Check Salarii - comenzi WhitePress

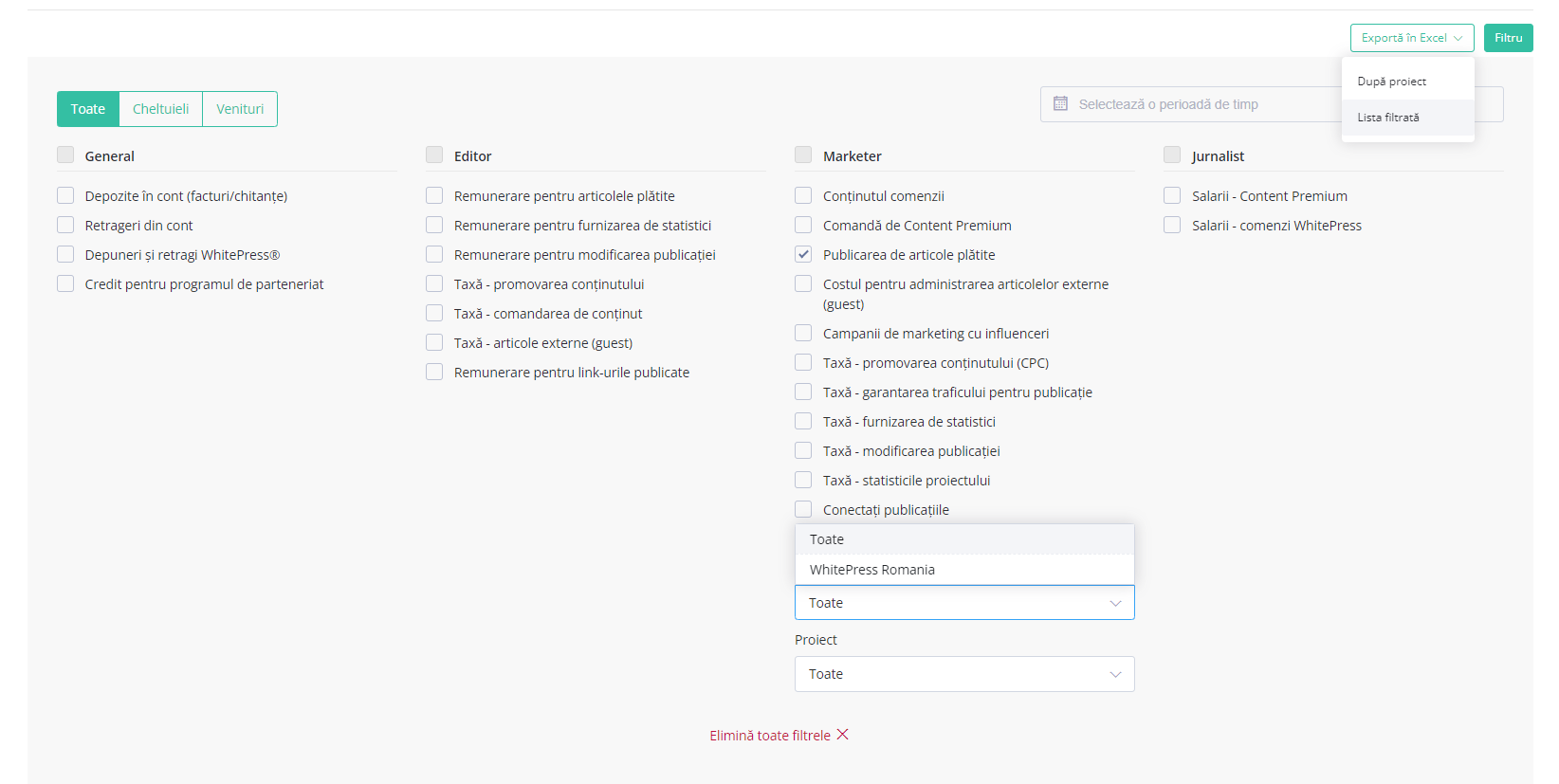coord(1172,225)
